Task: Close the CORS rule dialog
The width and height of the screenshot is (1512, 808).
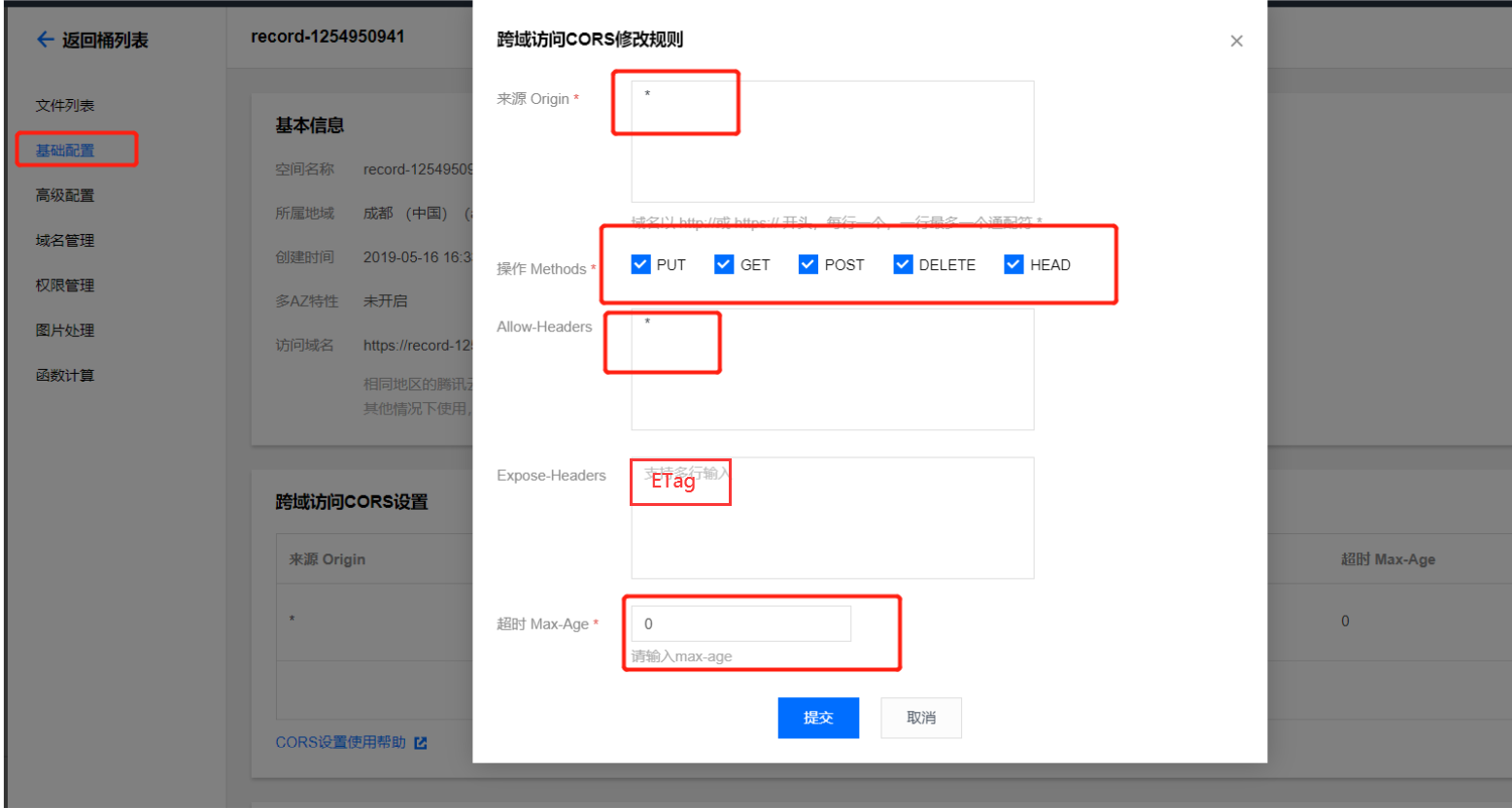Action: coord(1236,41)
